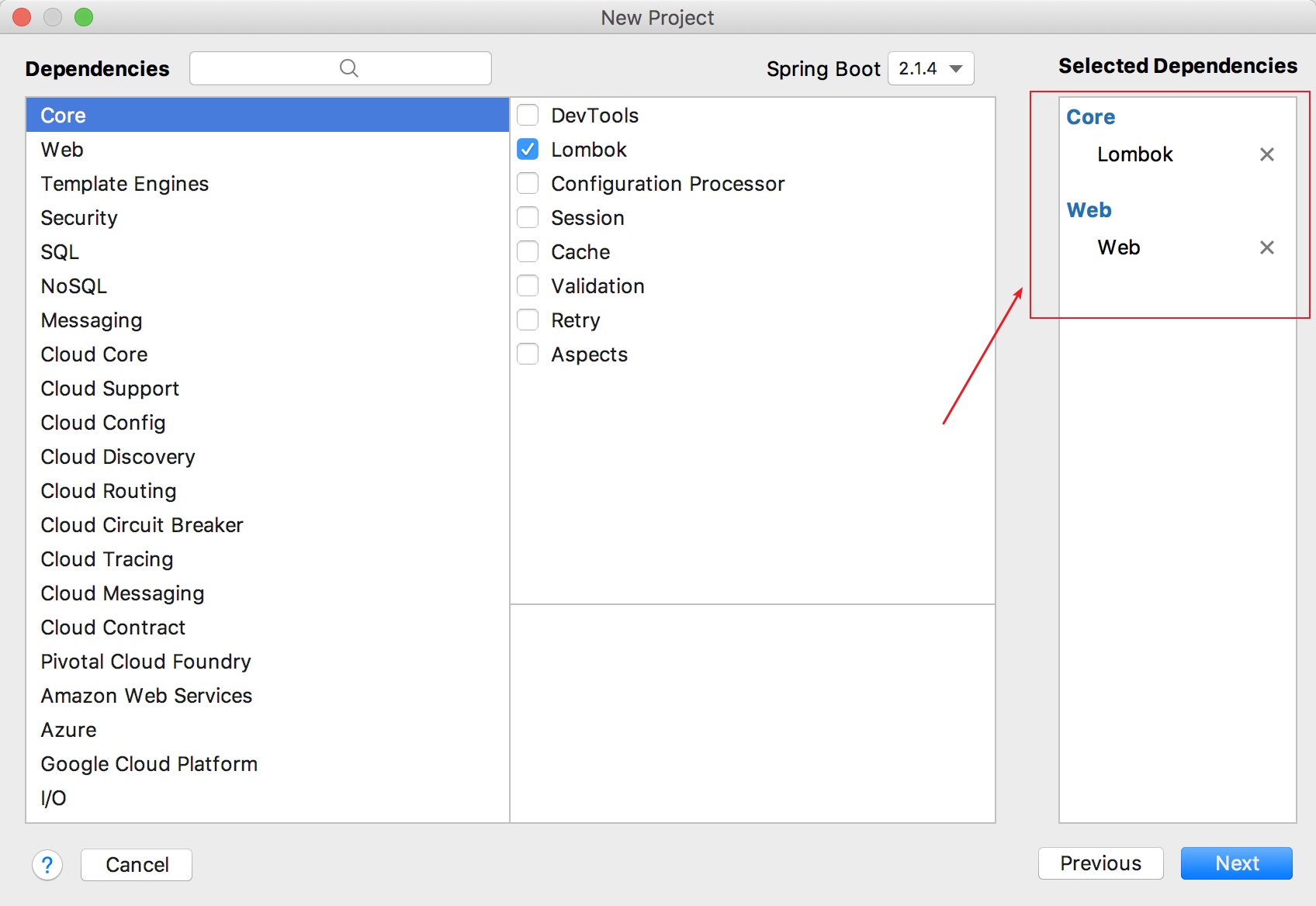Open the Spring Boot version dropdown
This screenshot has height=906, width=1316.
(x=930, y=68)
